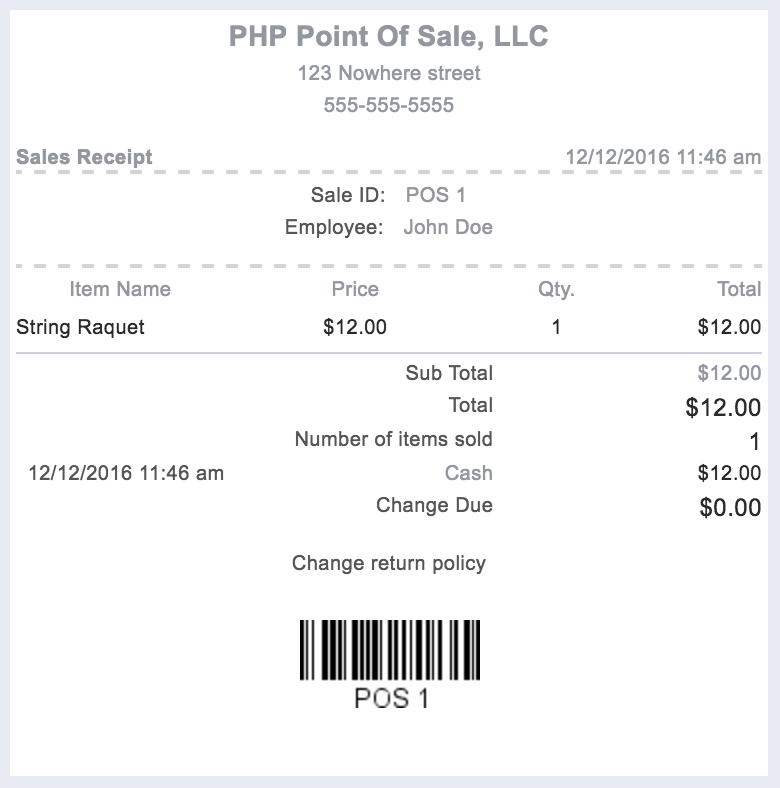Viewport: 780px width, 788px height.
Task: Click the Number of items sold label
Action: pos(393,439)
